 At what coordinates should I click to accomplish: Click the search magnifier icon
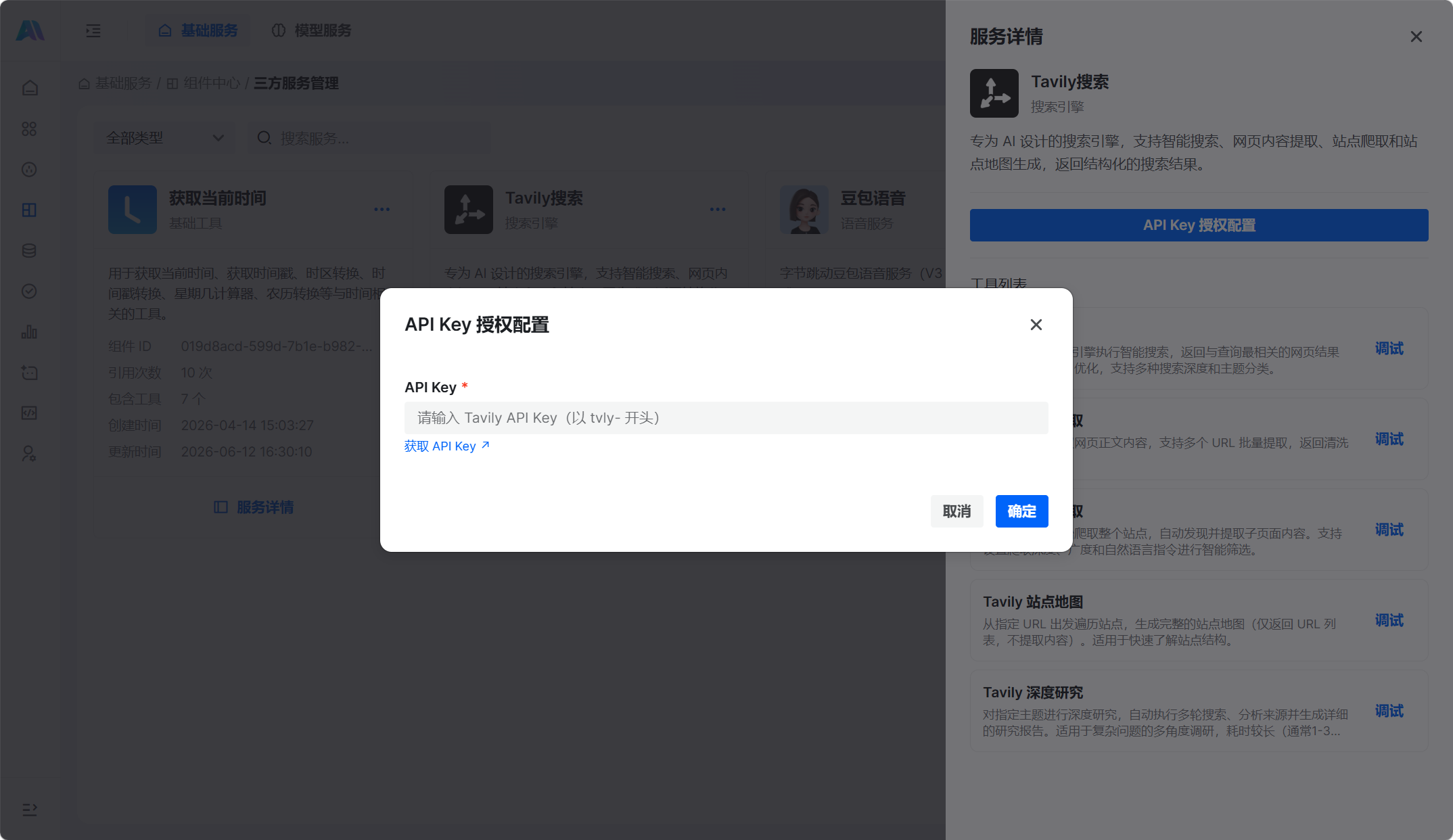[264, 138]
